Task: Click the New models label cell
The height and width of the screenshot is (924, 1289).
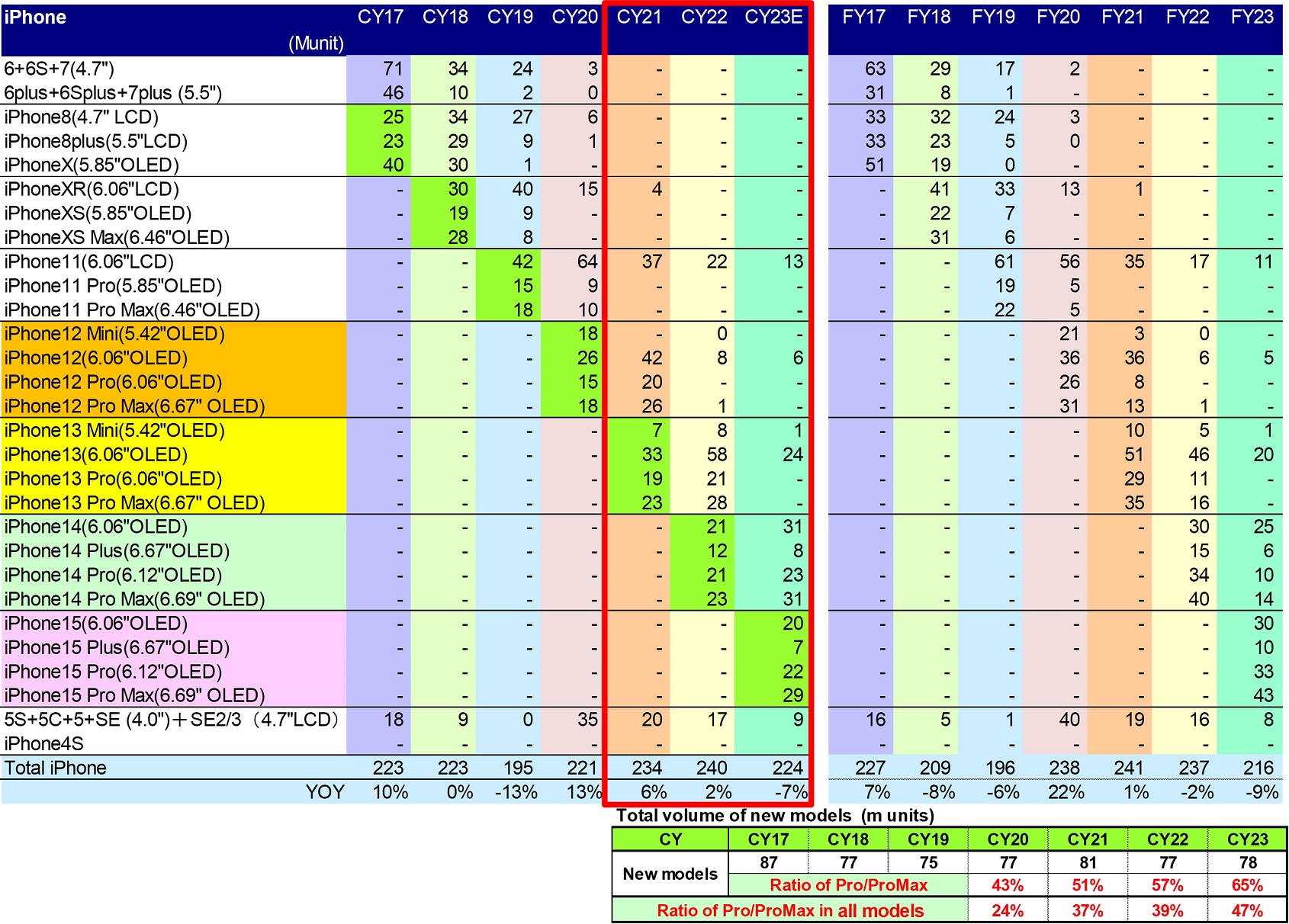Action: pos(670,874)
